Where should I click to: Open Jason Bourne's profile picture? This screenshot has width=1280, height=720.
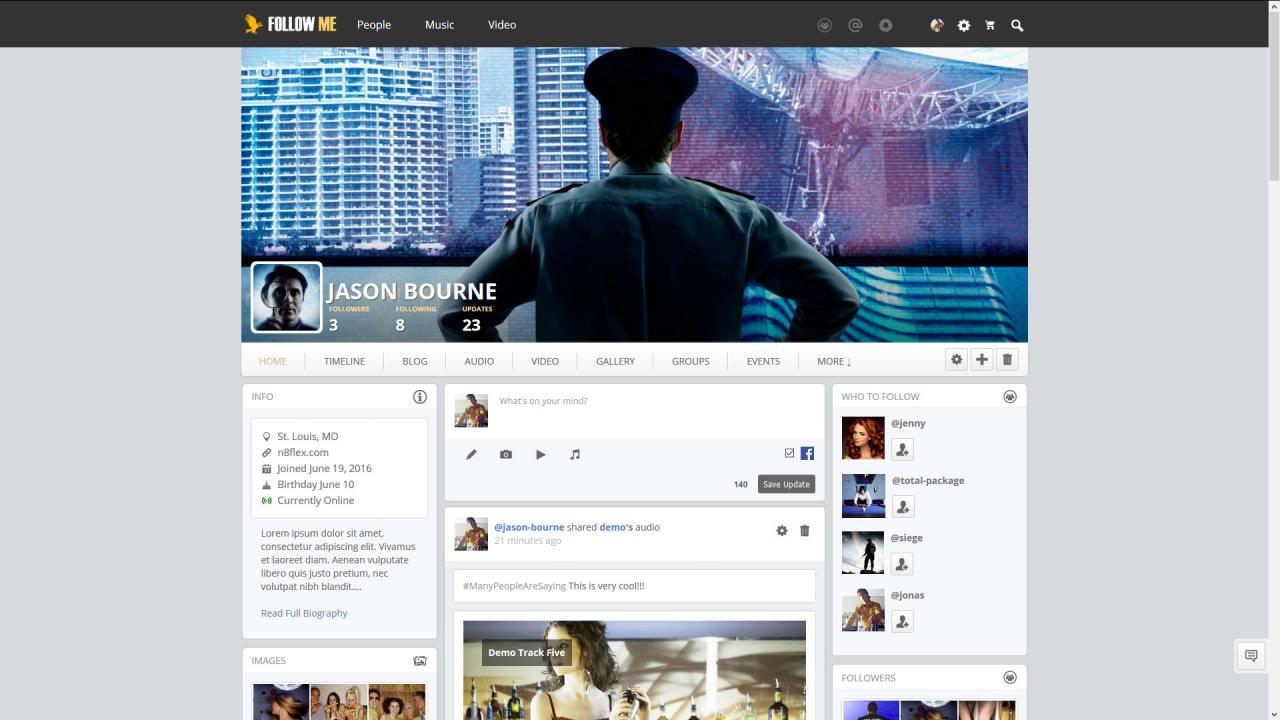[x=287, y=297]
